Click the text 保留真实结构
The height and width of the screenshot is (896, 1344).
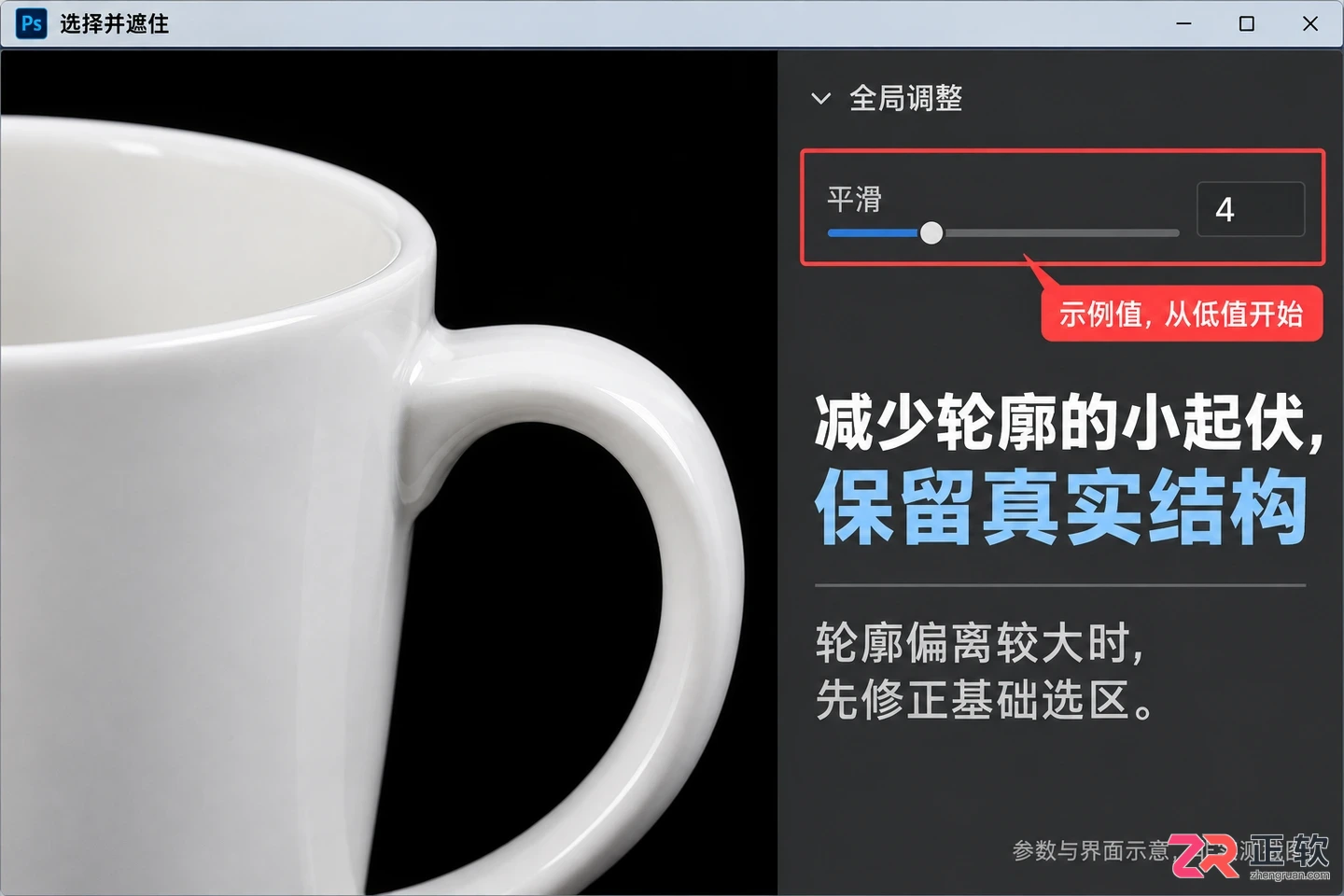(x=1061, y=507)
